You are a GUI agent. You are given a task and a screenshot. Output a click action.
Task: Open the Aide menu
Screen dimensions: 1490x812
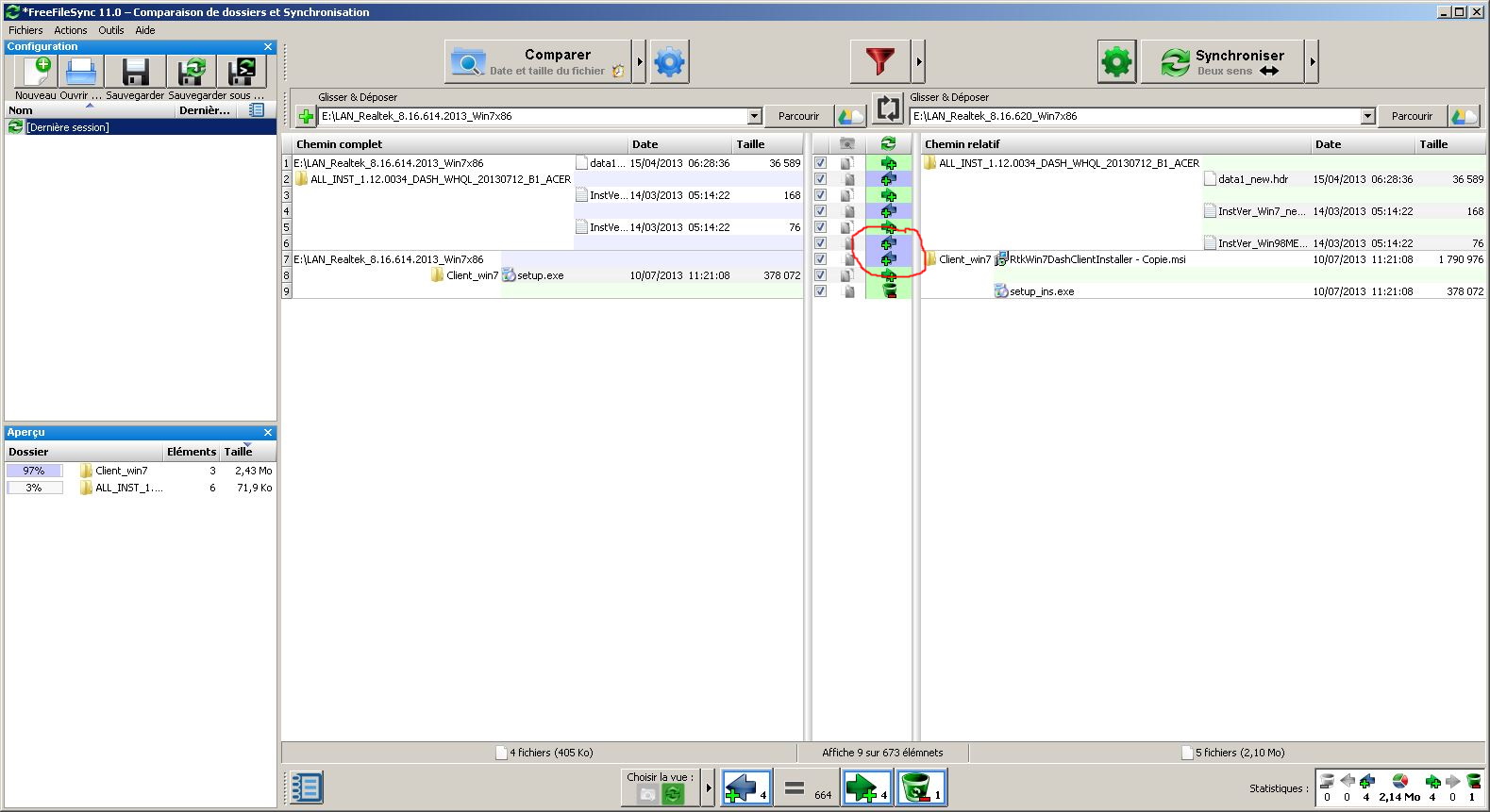145,30
